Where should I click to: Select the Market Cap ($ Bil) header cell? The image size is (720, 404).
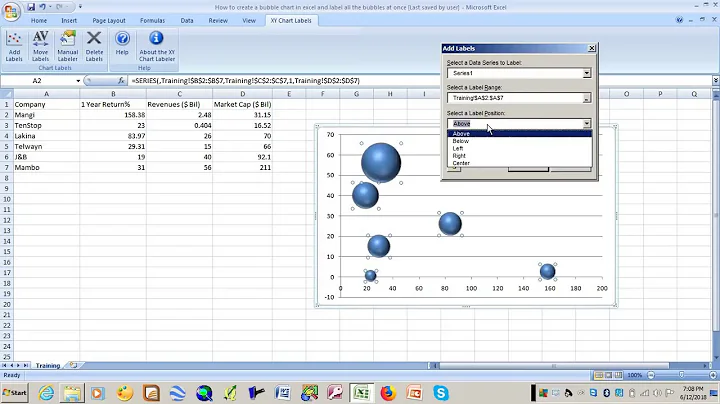[x=242, y=104]
